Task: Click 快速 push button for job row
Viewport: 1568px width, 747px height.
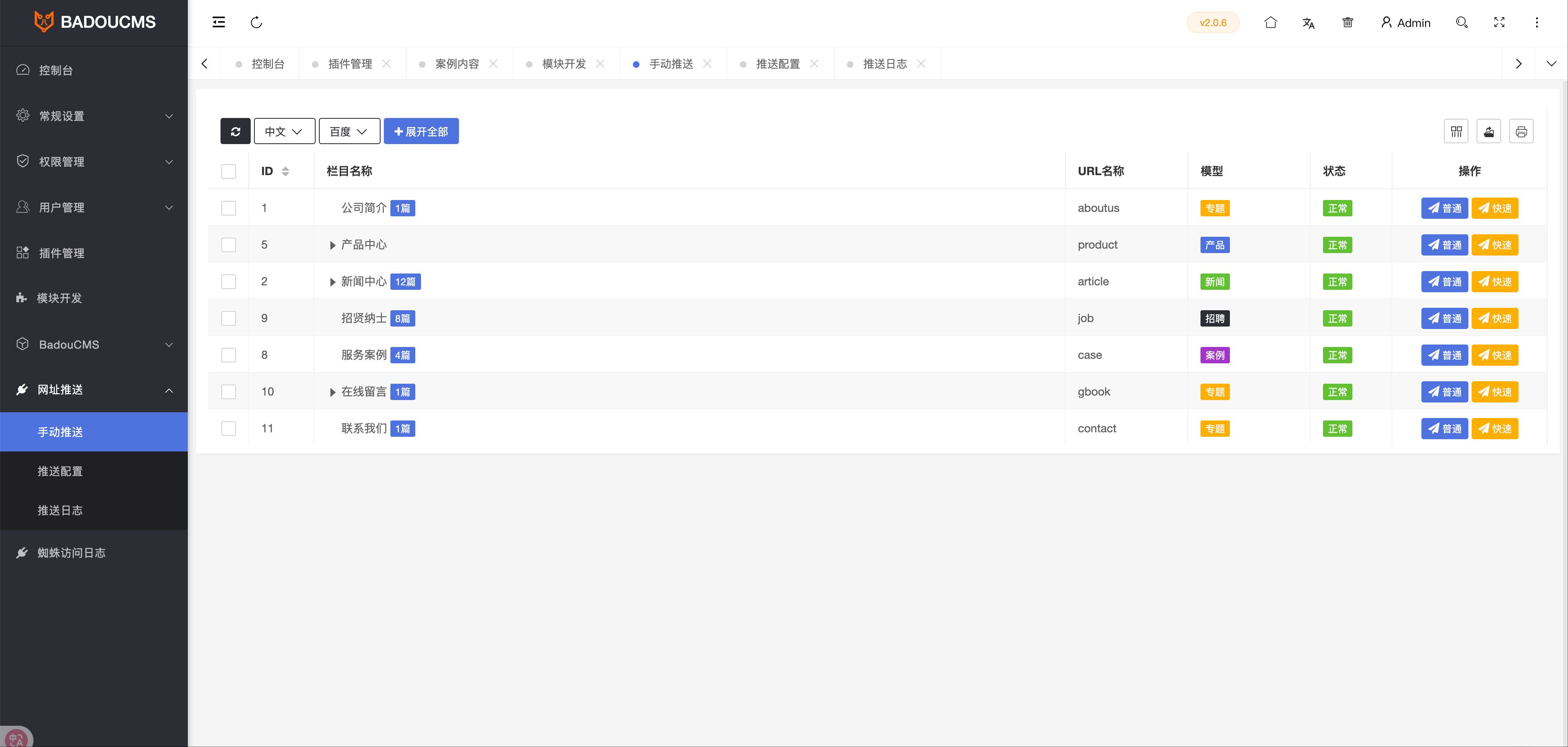Action: point(1494,319)
